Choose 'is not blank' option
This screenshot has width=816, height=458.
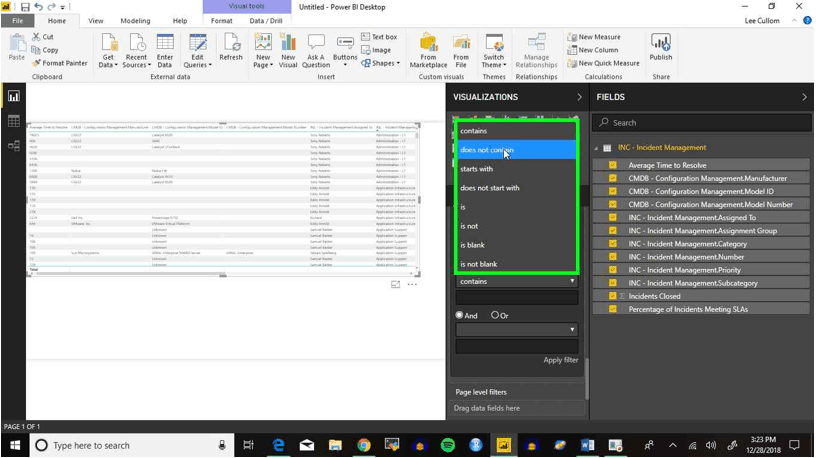click(517, 264)
